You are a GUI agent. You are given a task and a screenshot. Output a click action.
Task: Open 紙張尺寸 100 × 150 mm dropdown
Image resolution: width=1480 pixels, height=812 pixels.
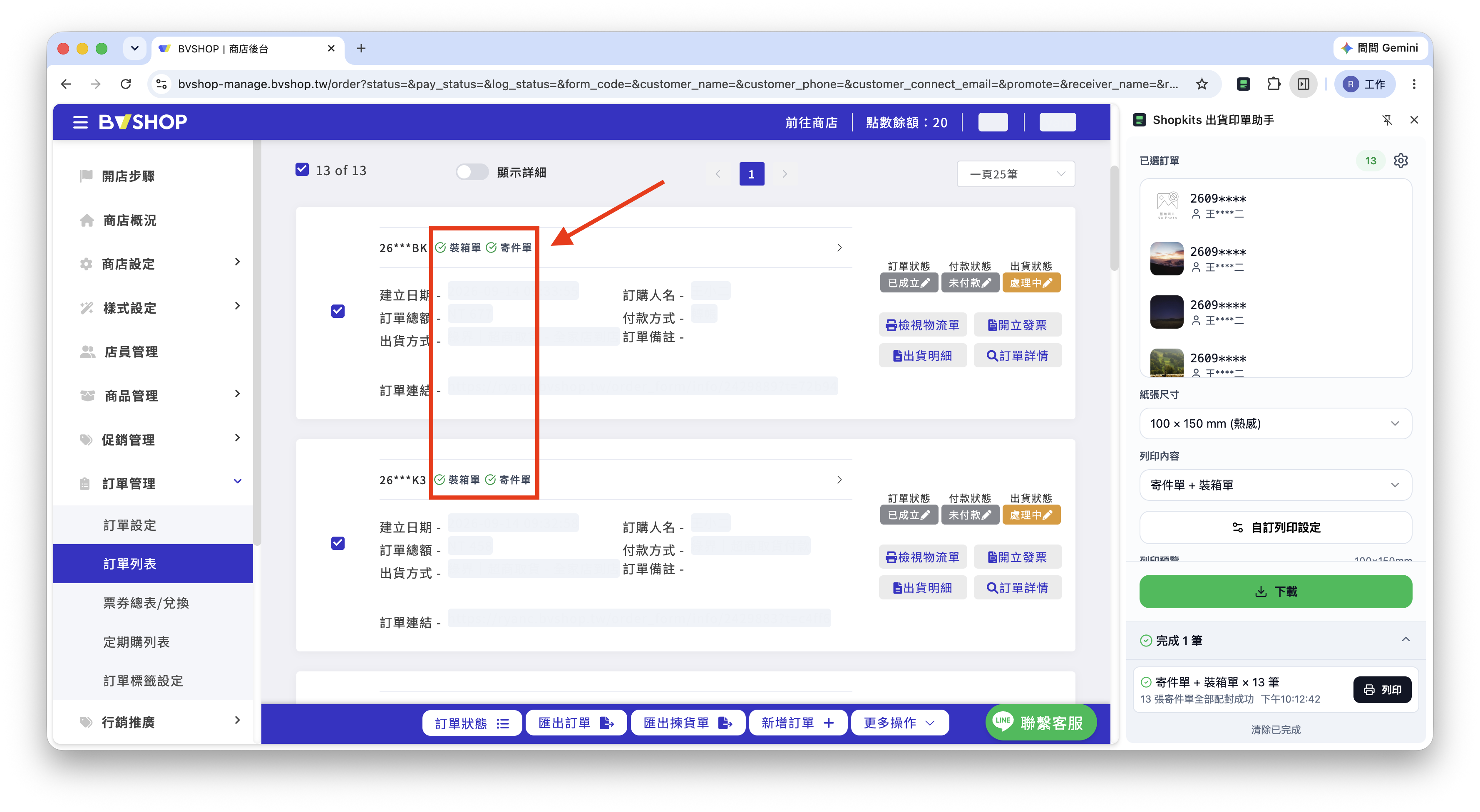point(1275,423)
